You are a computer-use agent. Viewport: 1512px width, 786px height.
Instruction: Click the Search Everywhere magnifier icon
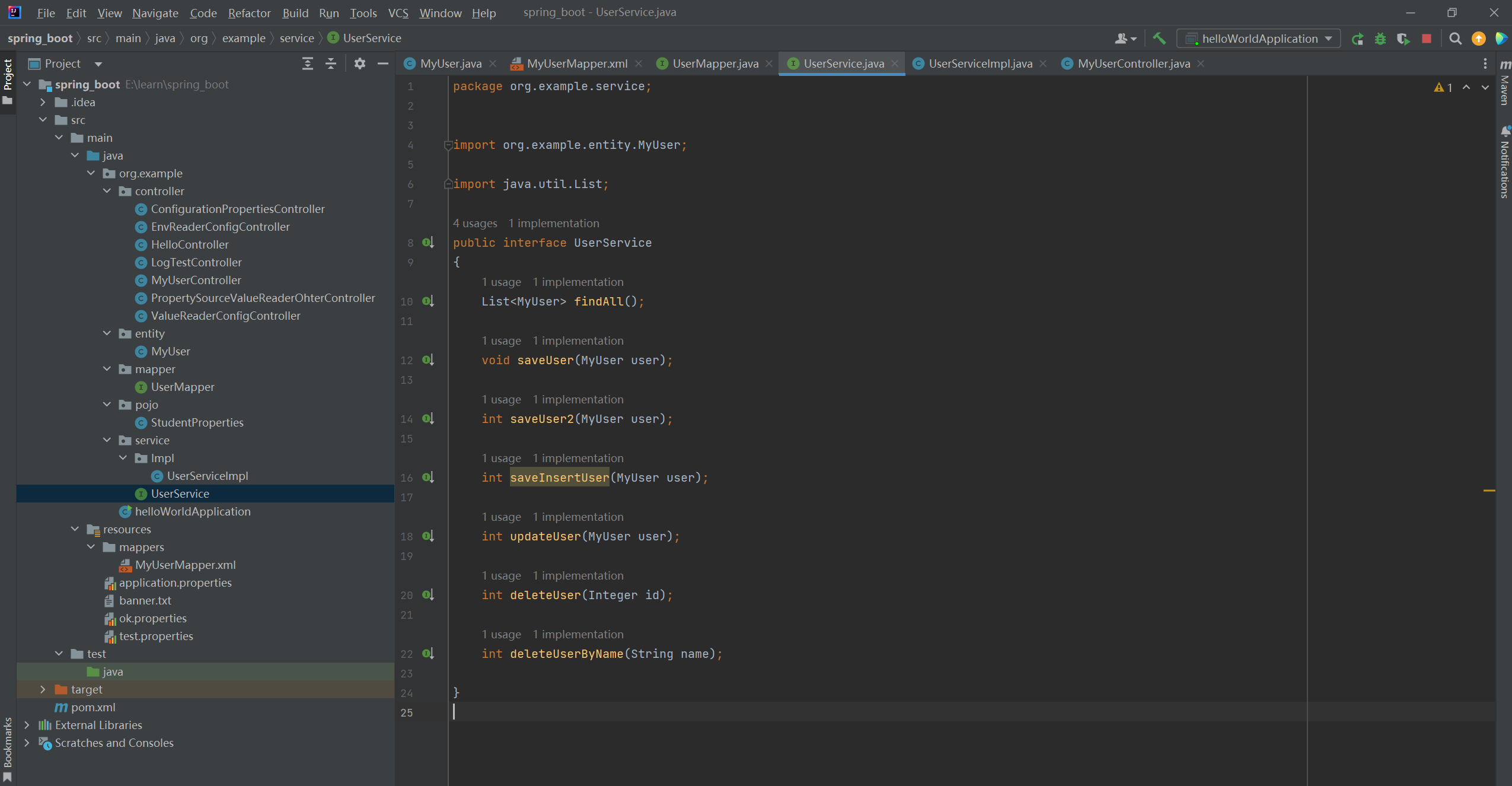(1455, 39)
